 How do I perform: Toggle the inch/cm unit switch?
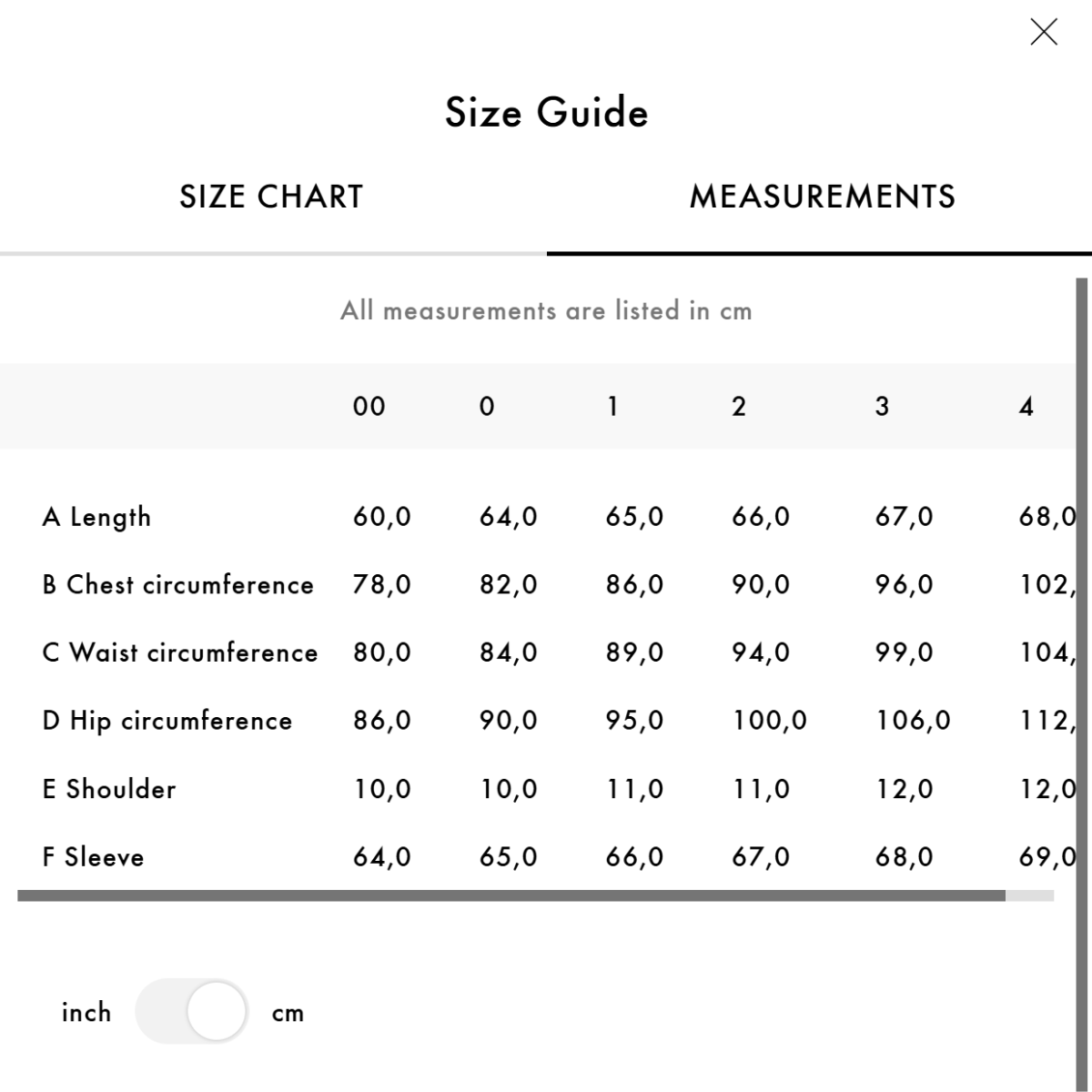(x=192, y=1011)
